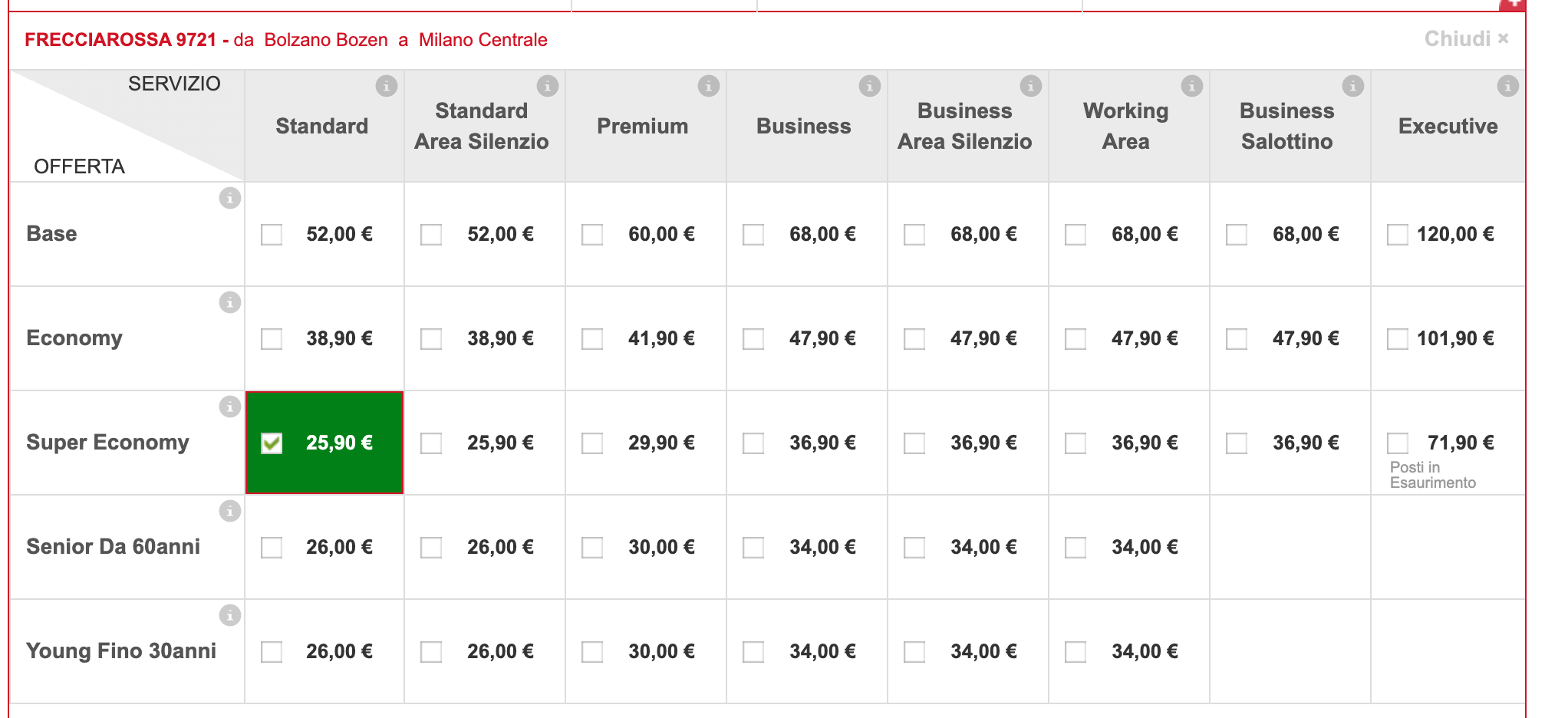This screenshot has height=718, width=1568.
Task: Click the OFFERTA header label
Action: pyautogui.click(x=79, y=166)
